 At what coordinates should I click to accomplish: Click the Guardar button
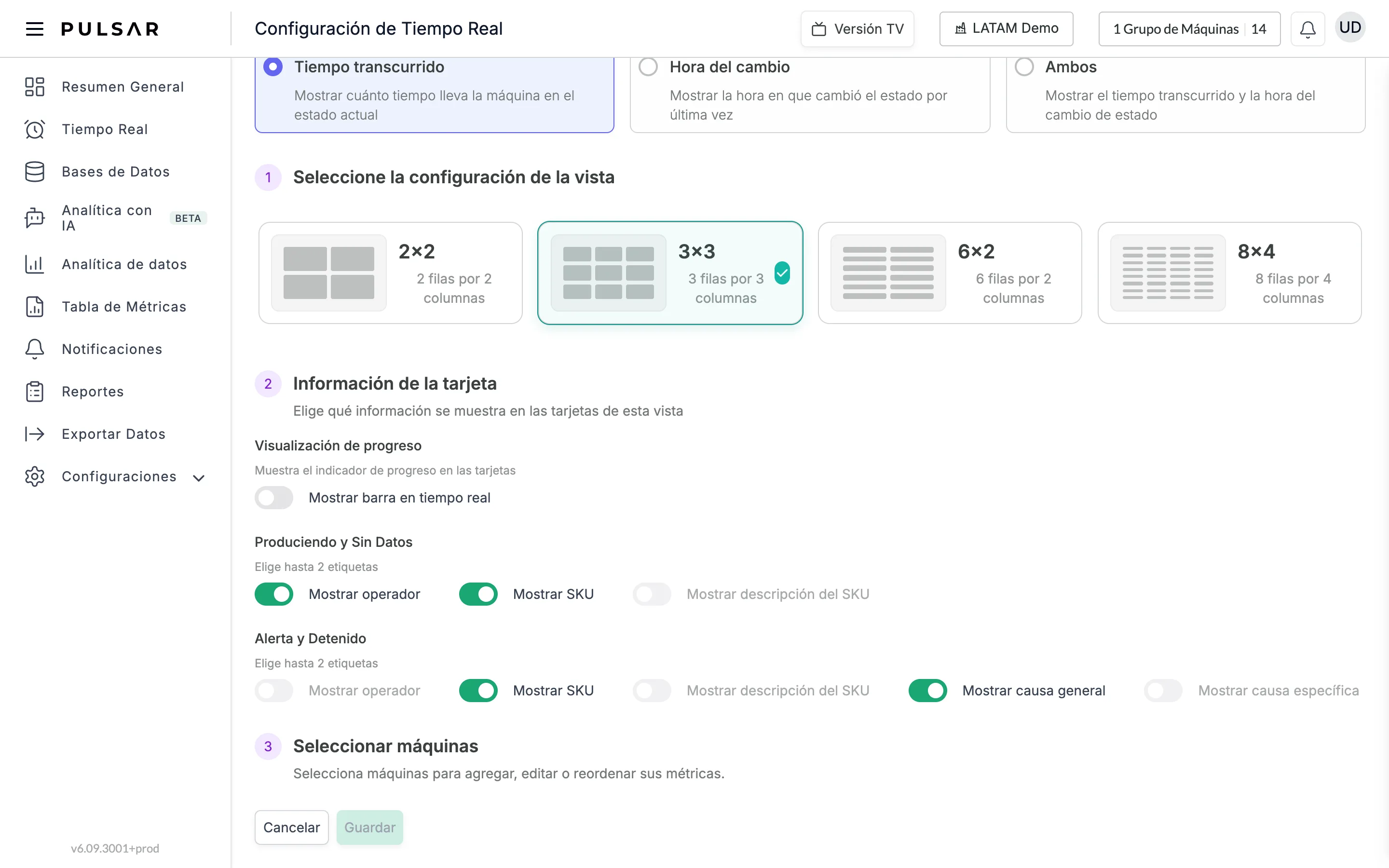tap(369, 827)
